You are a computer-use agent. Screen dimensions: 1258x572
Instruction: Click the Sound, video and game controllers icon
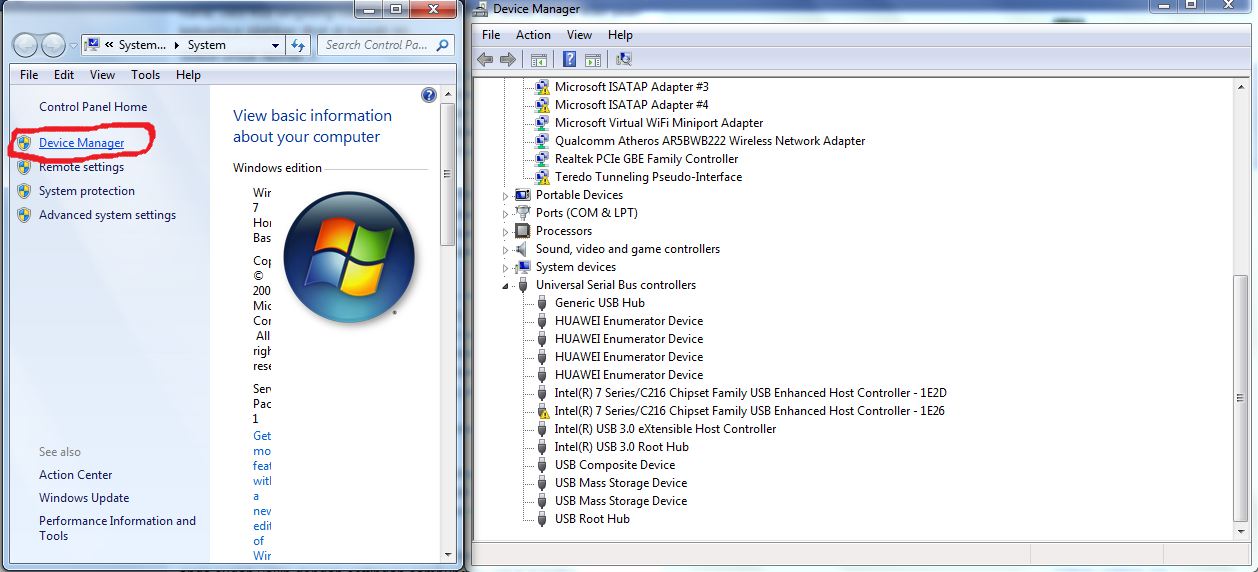click(x=522, y=249)
